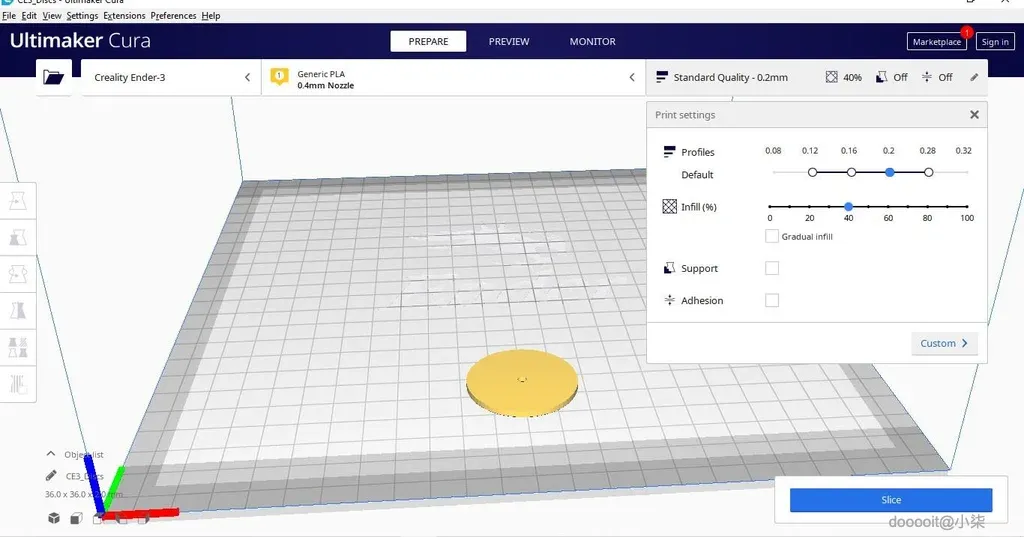This screenshot has height=537, width=1024.
Task: Open file using the folder icon
Action: pos(54,77)
